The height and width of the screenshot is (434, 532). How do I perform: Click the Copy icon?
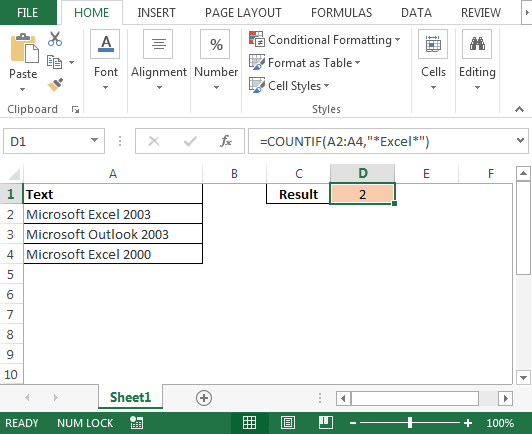click(x=54, y=62)
